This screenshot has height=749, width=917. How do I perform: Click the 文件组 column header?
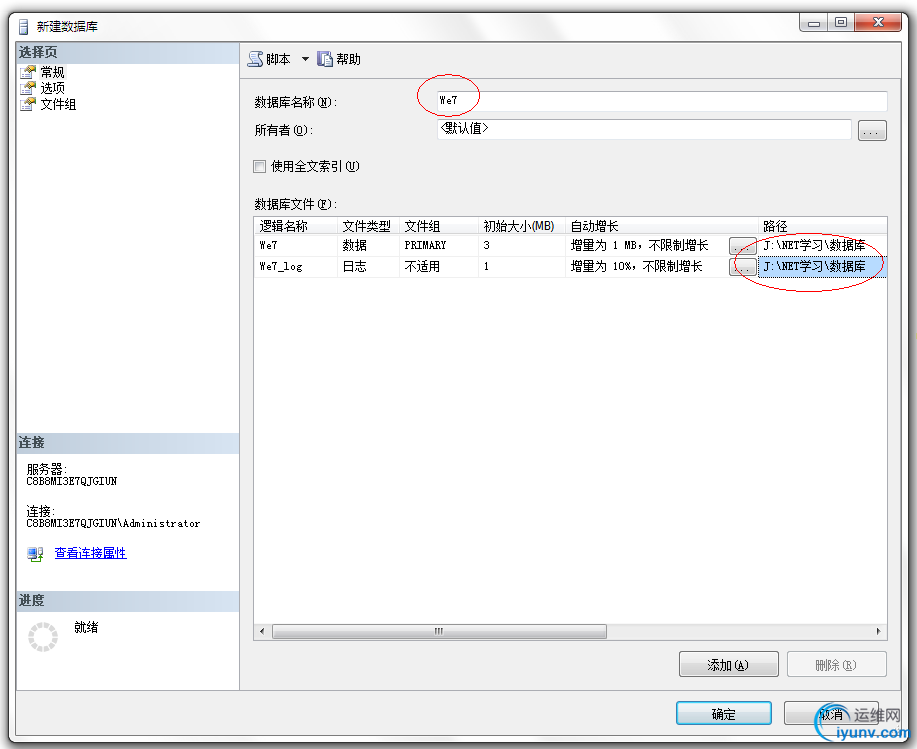(439, 226)
